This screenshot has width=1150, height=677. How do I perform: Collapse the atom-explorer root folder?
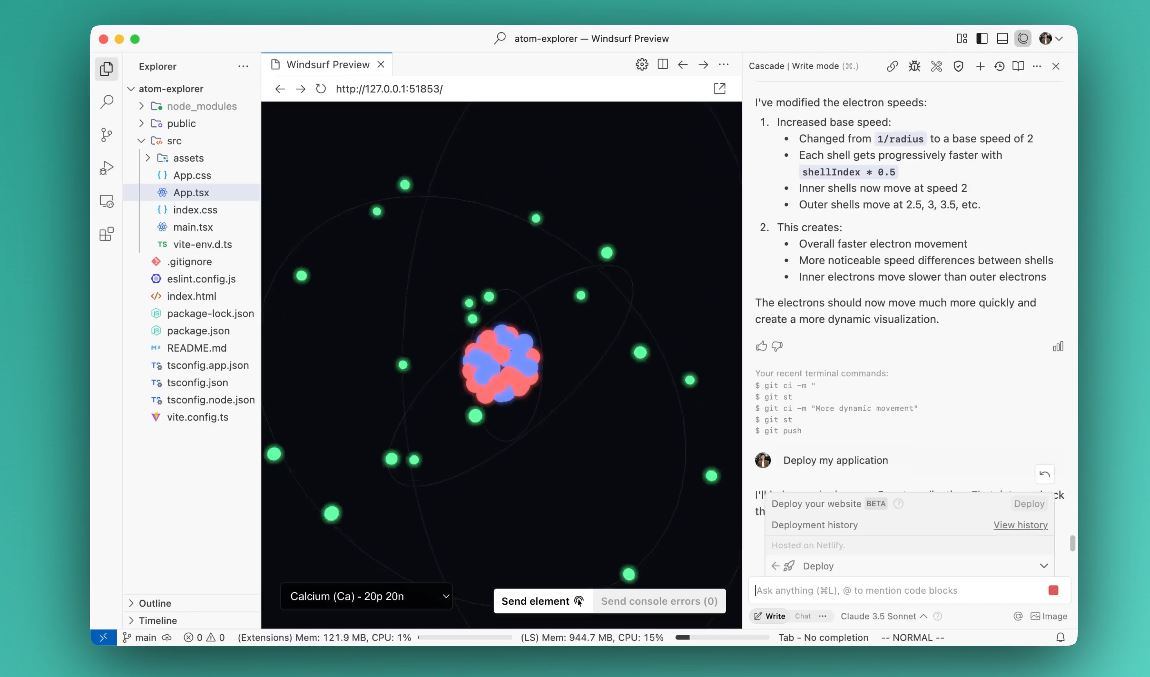point(131,89)
